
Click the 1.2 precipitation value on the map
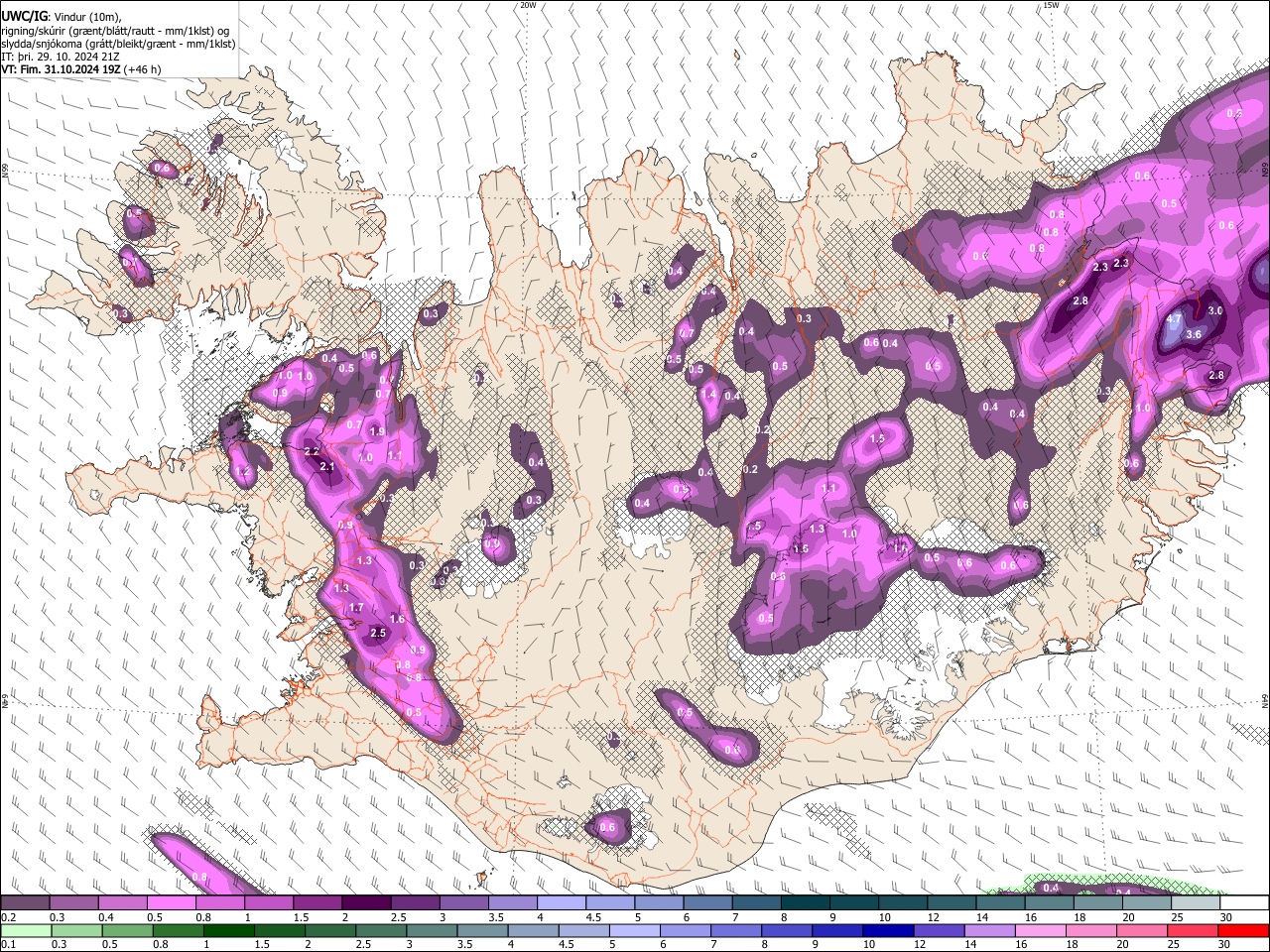(x=243, y=472)
